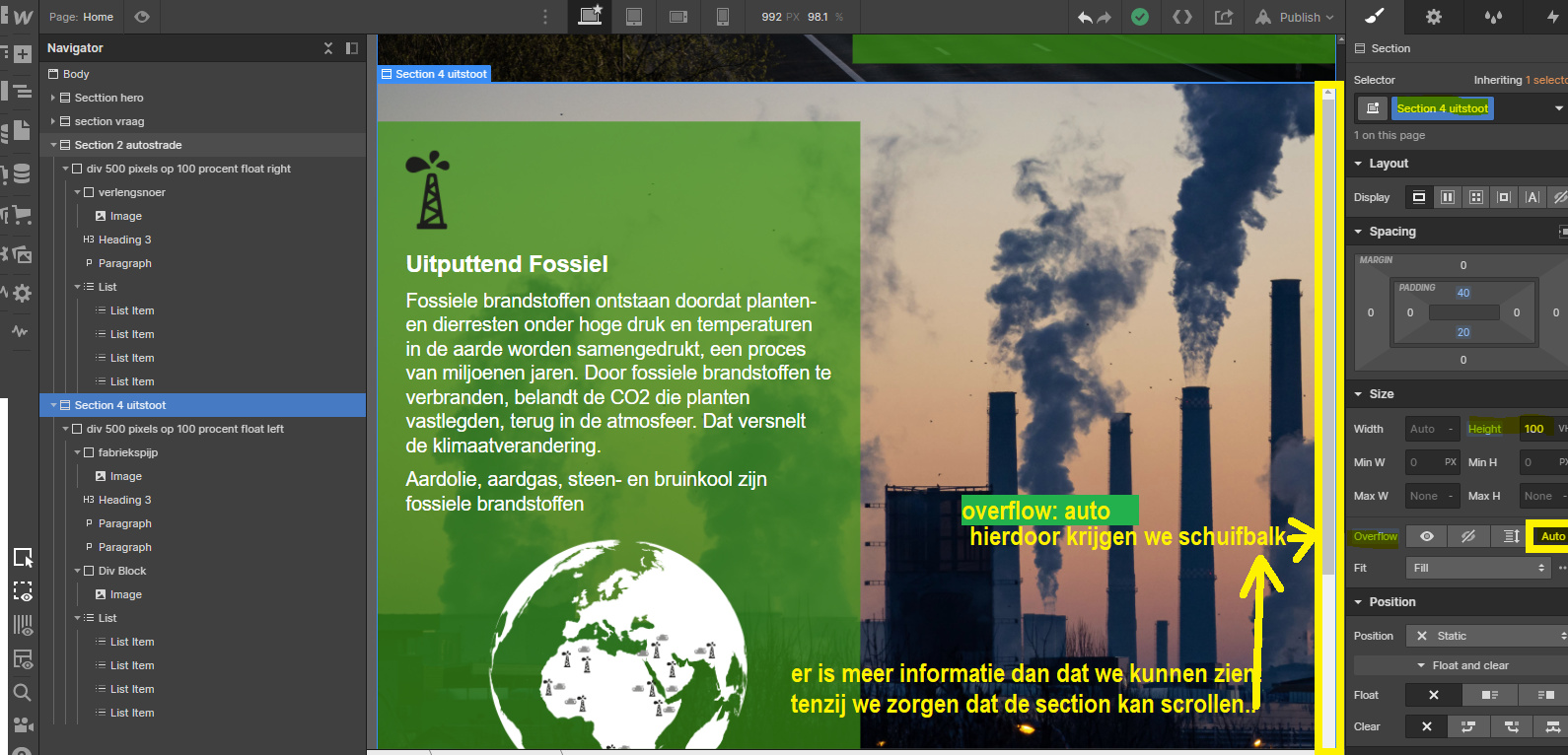
Task: Switch to Style Manager droplets tab
Action: tap(1493, 17)
